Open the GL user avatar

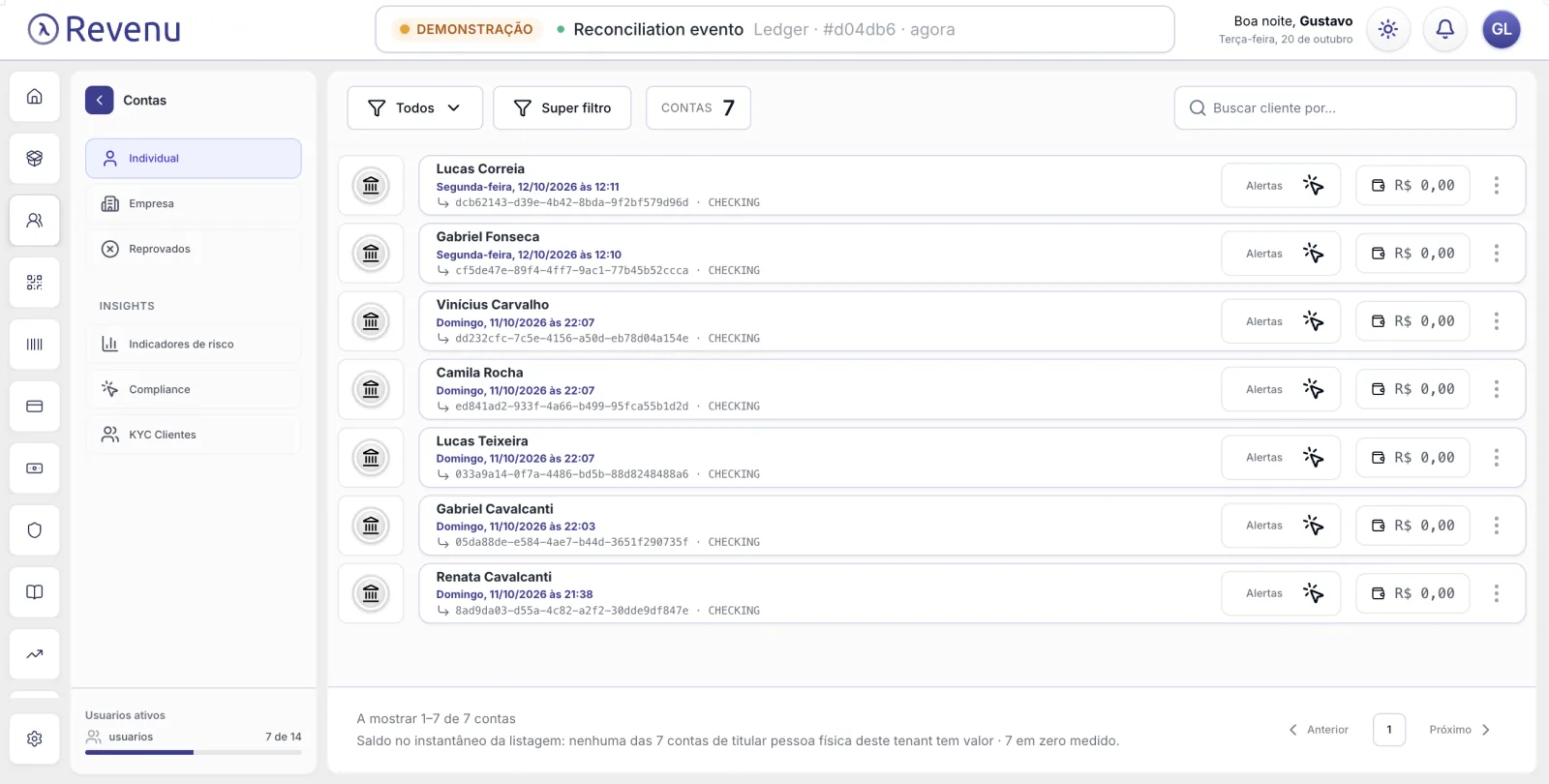click(1502, 30)
